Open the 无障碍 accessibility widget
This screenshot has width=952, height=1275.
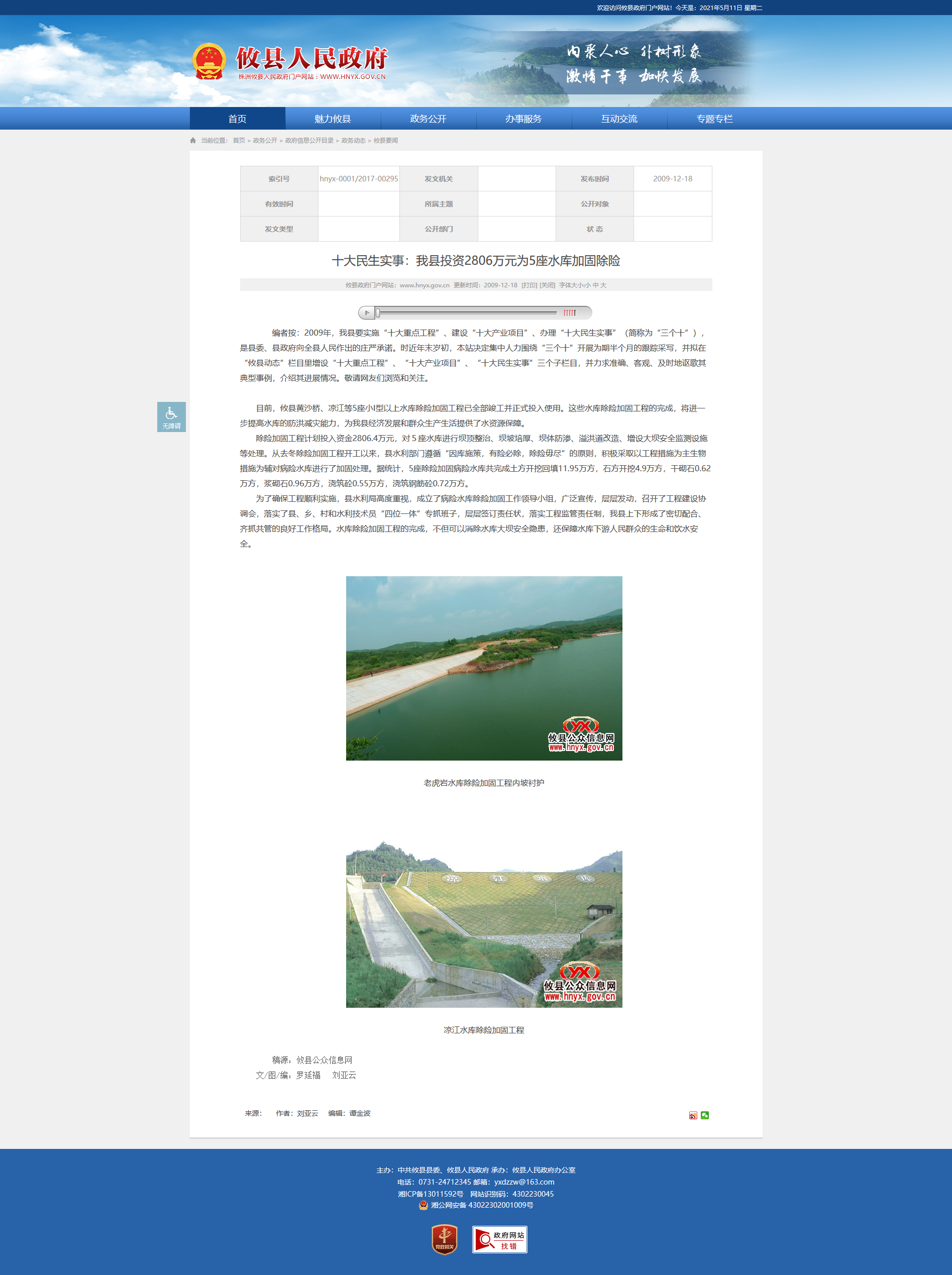(171, 416)
